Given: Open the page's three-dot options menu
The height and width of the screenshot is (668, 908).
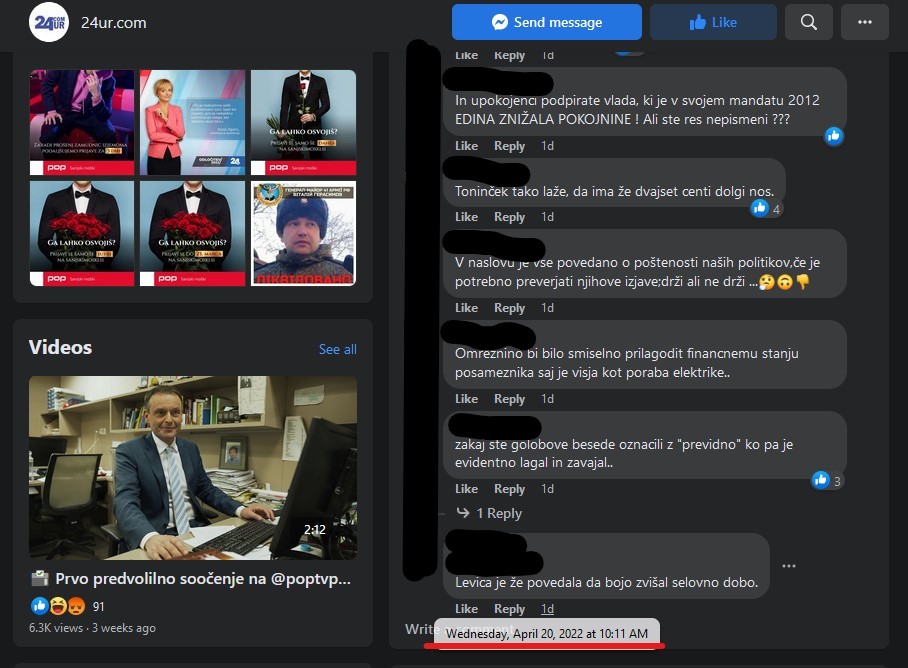Looking at the screenshot, I should pos(864,22).
